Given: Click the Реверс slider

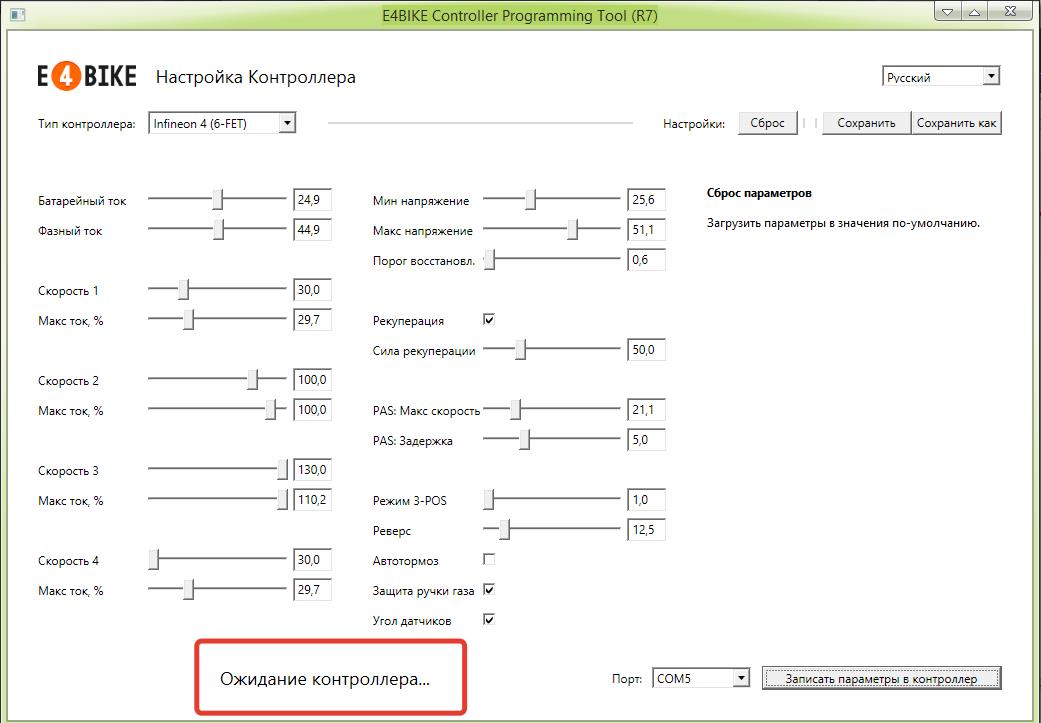Looking at the screenshot, I should tap(552, 529).
